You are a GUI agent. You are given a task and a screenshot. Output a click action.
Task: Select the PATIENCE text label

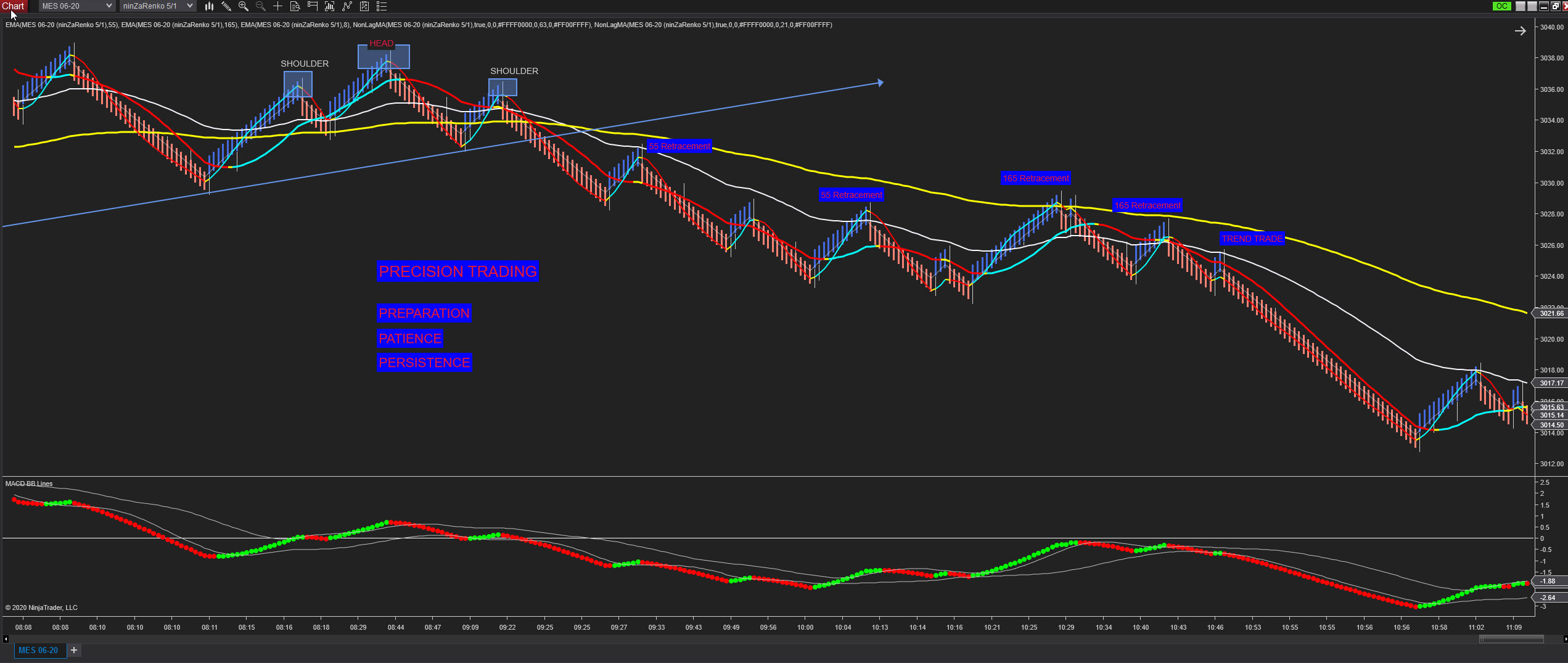410,339
